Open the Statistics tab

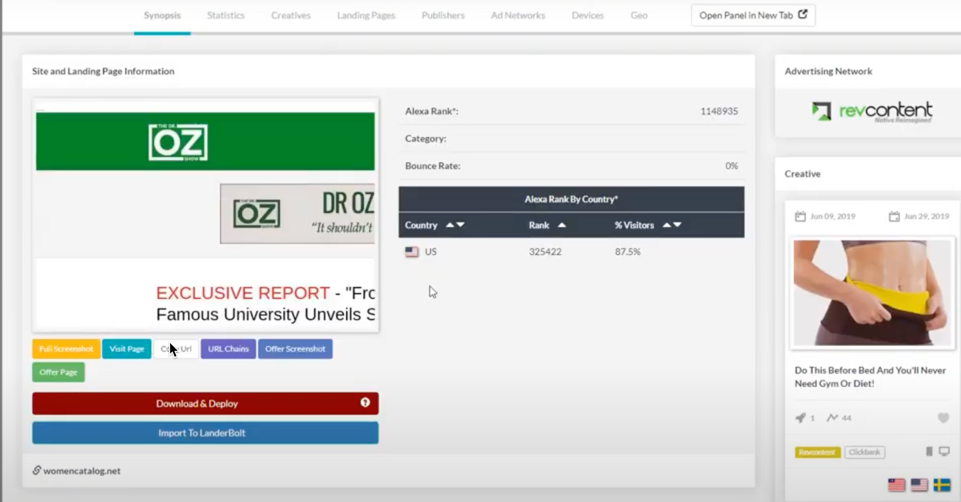(226, 15)
